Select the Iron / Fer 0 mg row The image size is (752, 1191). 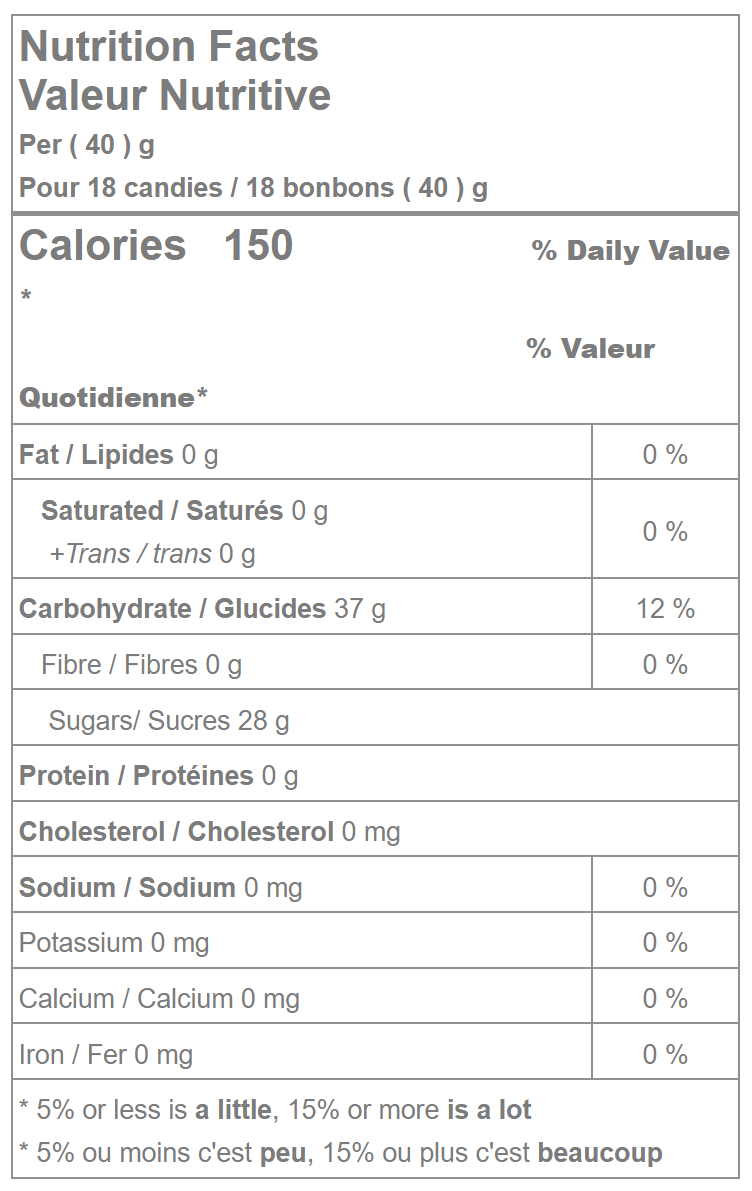point(106,1055)
